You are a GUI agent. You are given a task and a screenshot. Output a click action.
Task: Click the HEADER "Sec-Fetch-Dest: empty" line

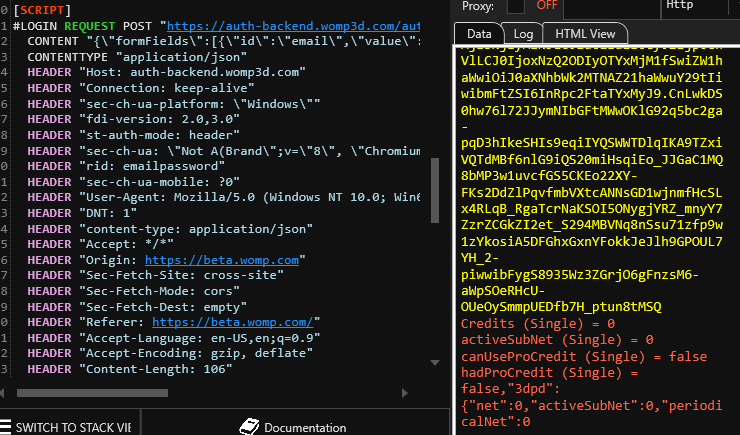[x=137, y=307]
